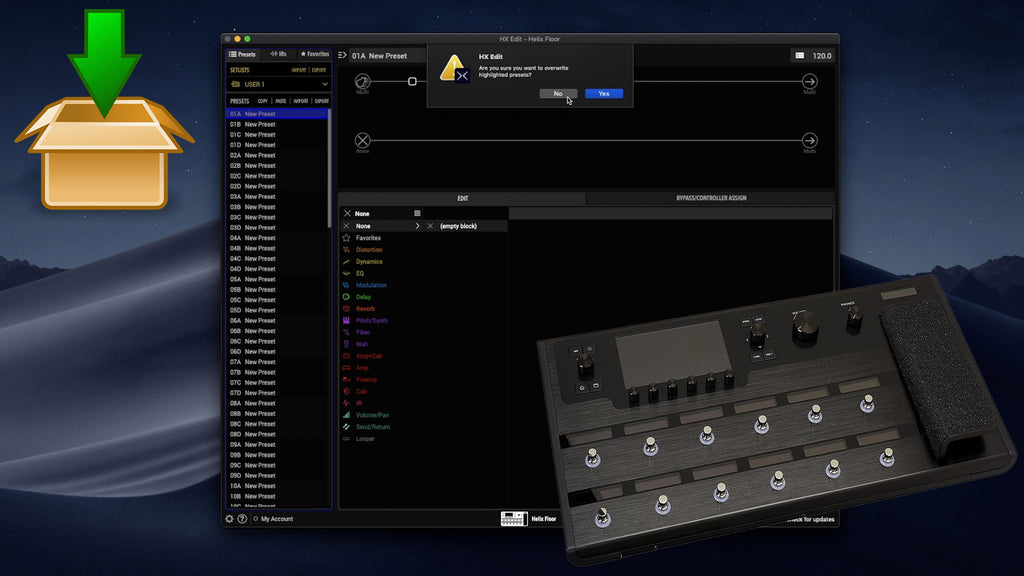This screenshot has height=576, width=1024.
Task: Select the Delay effect category icon
Action: coord(347,297)
